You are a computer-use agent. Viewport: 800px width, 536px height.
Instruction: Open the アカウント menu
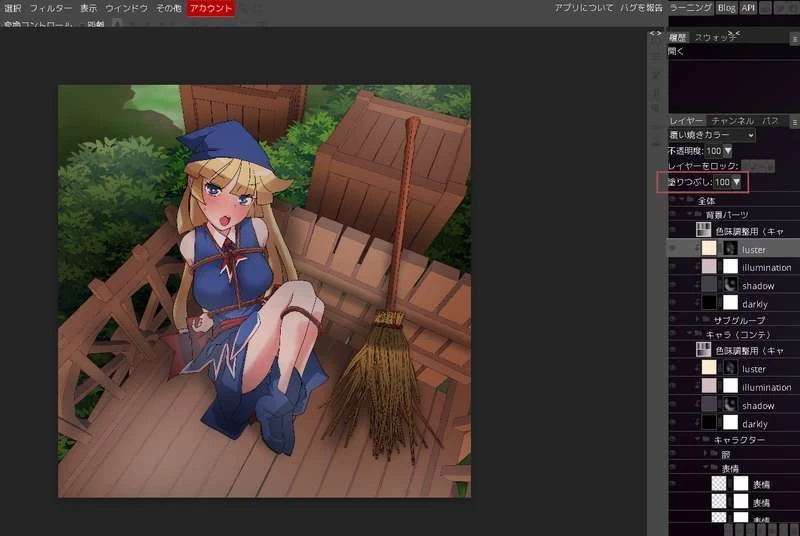tap(211, 8)
